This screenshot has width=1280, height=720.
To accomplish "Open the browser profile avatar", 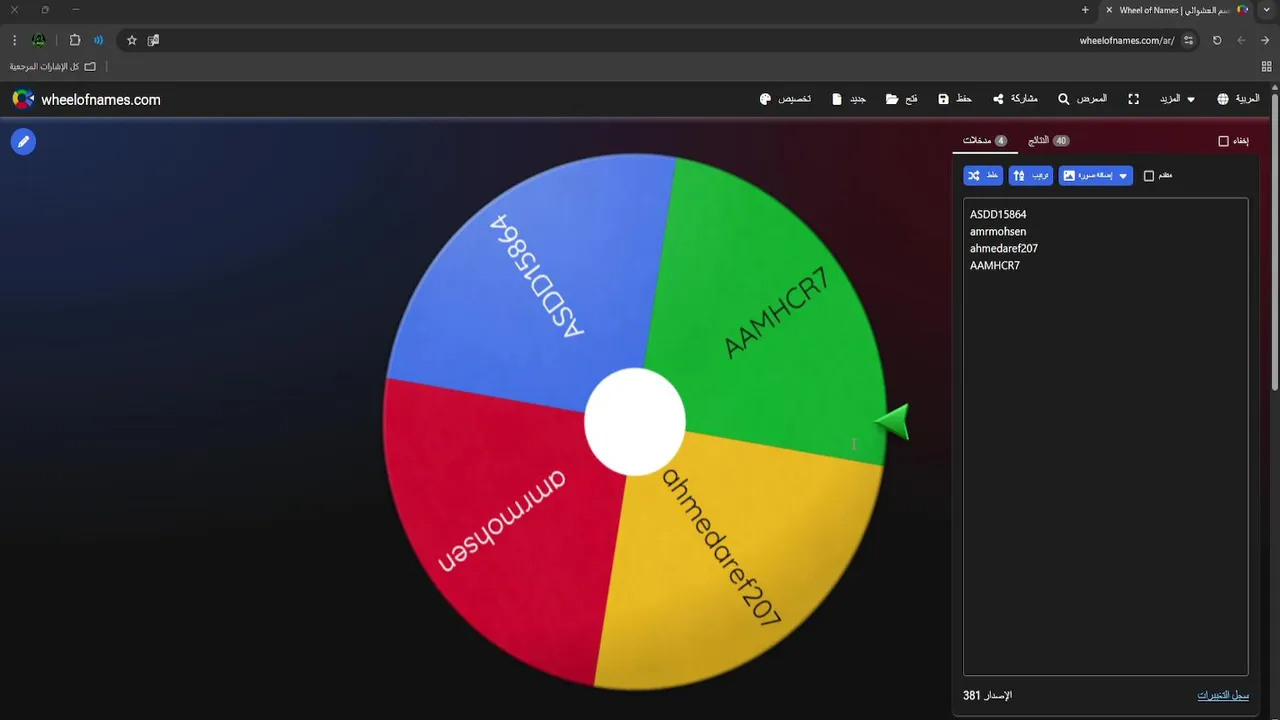I will click(39, 40).
